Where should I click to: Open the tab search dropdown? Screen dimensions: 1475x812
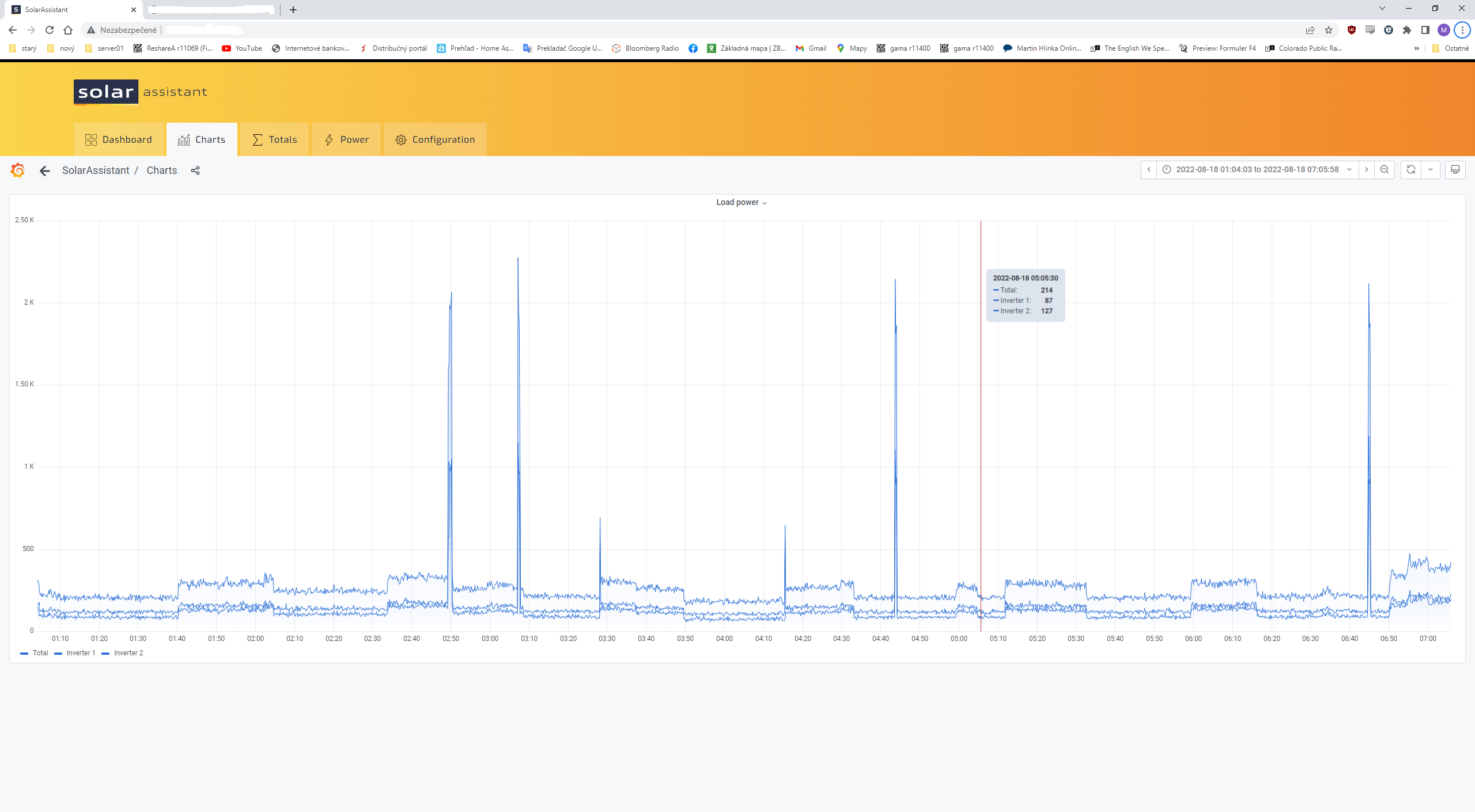tap(1382, 8)
